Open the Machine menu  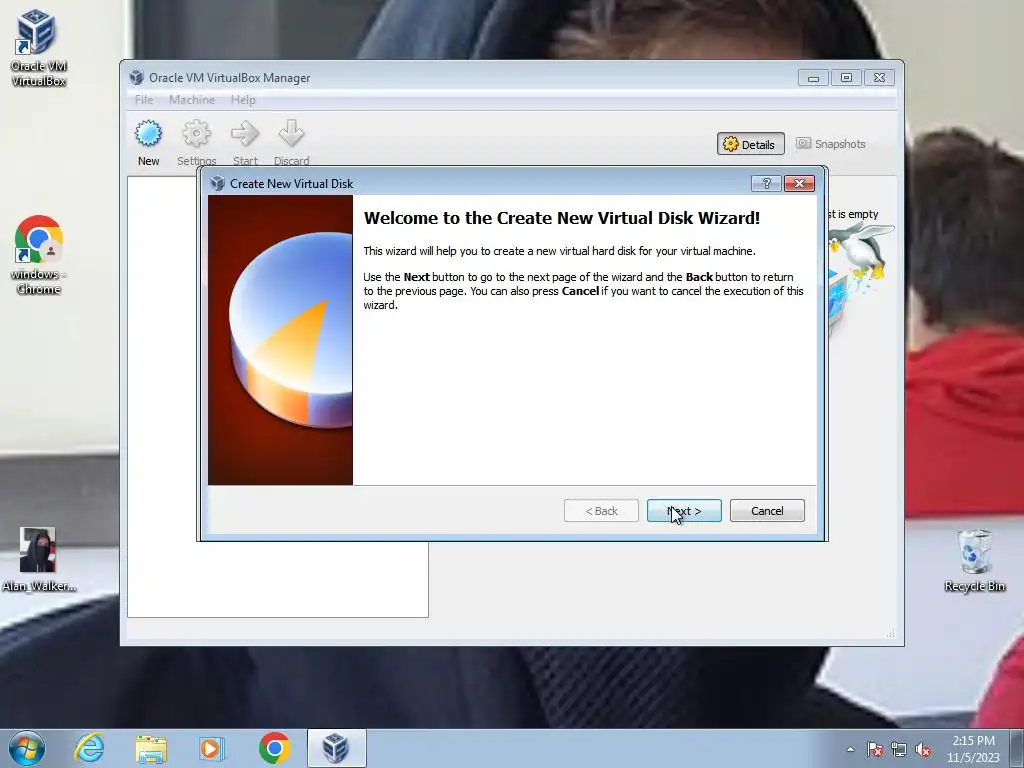click(x=192, y=100)
